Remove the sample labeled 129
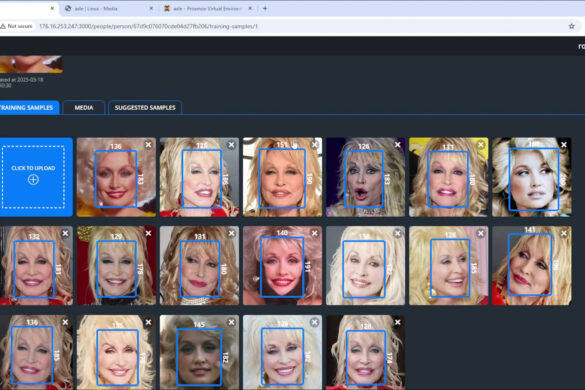This screenshot has width=585, height=390. click(148, 233)
